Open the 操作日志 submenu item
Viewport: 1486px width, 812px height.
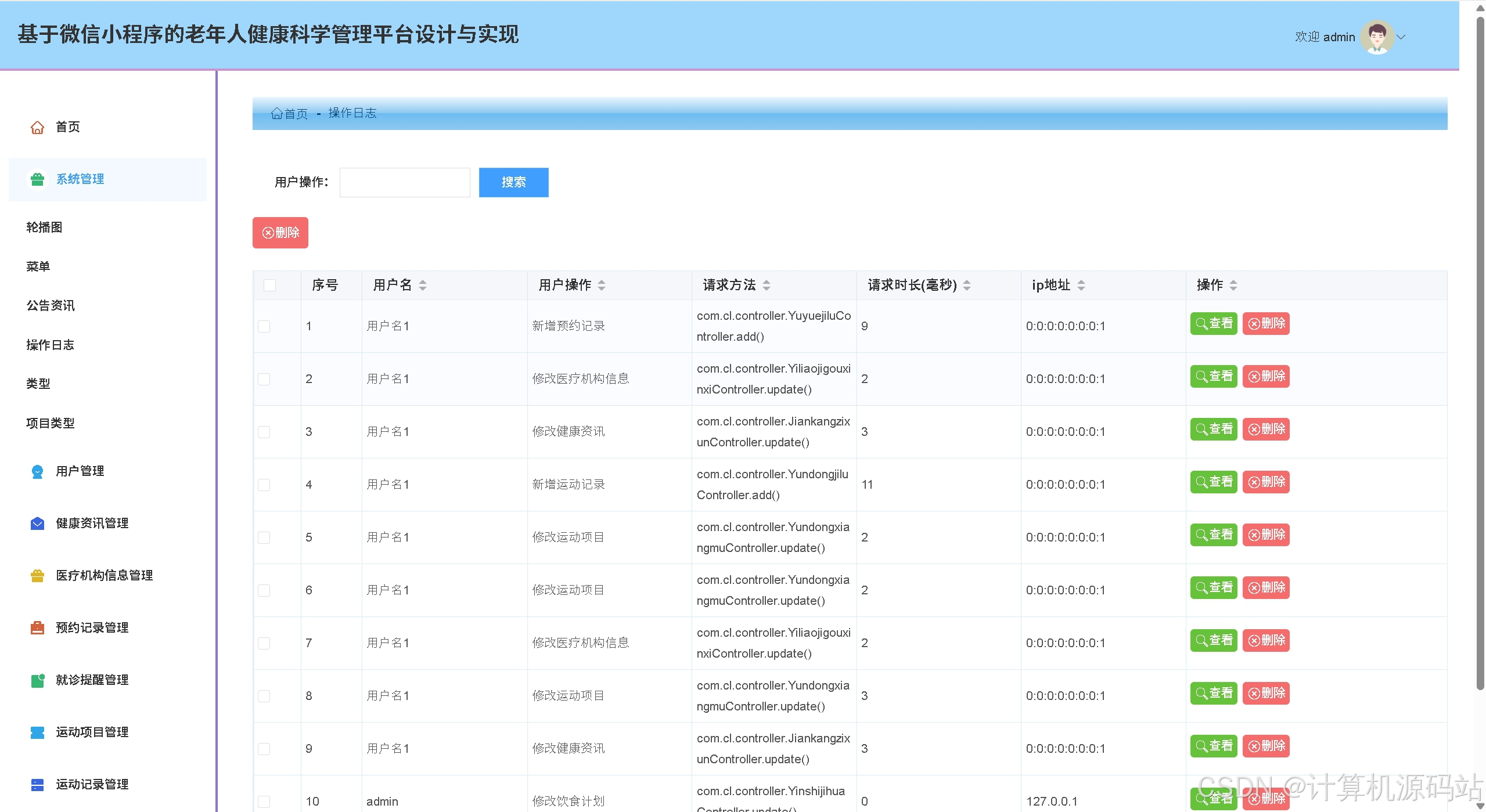coord(51,345)
